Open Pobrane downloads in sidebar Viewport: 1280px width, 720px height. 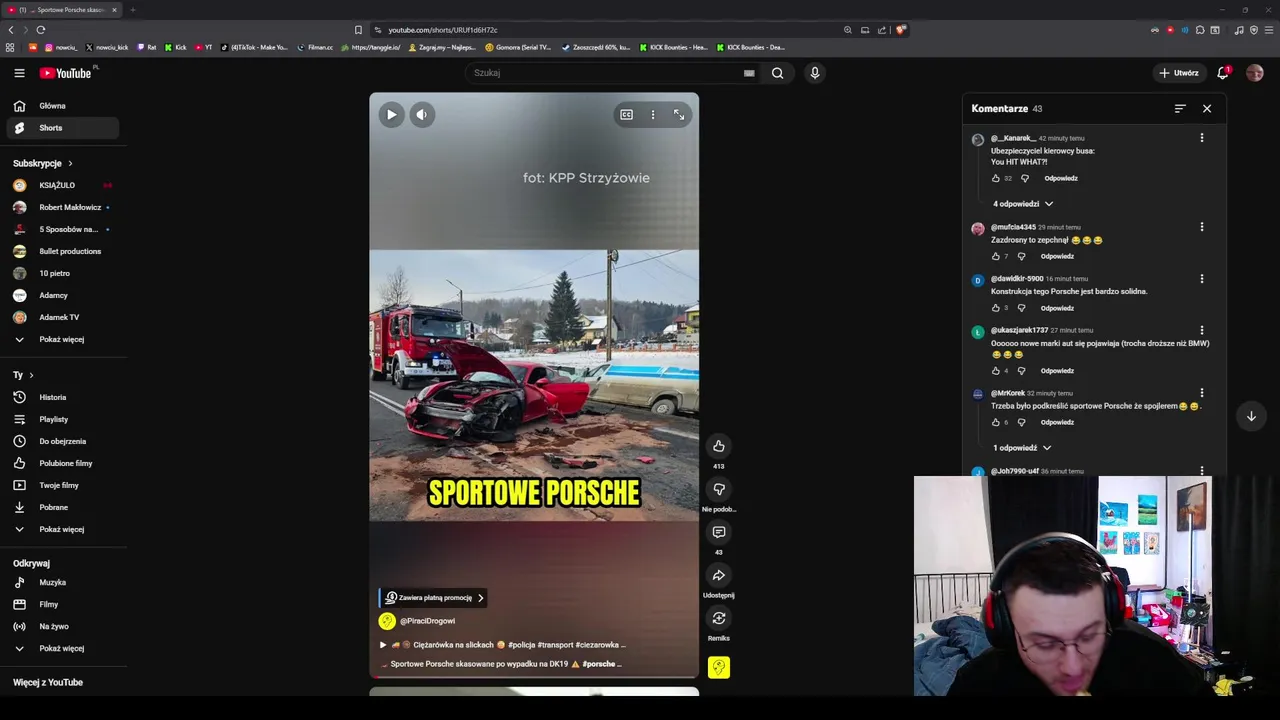click(x=64, y=507)
